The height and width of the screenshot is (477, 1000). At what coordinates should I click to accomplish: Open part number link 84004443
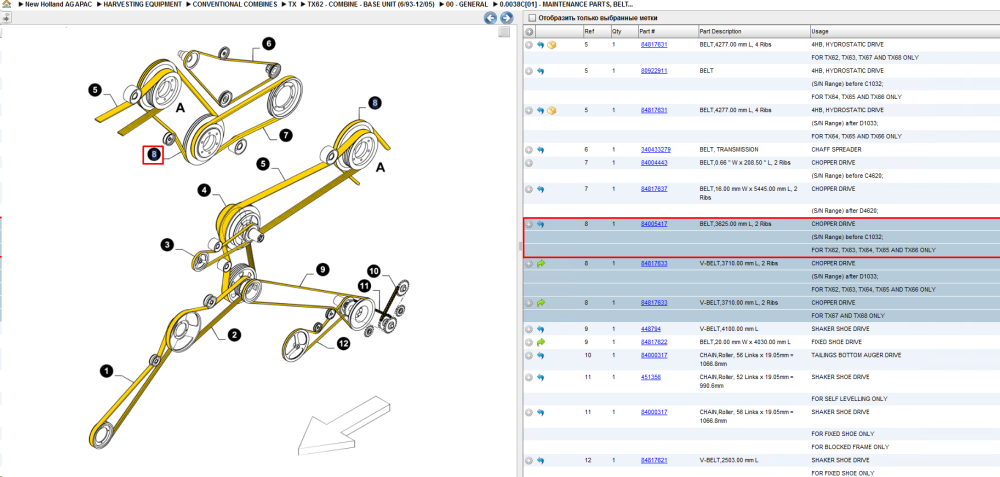pos(654,163)
